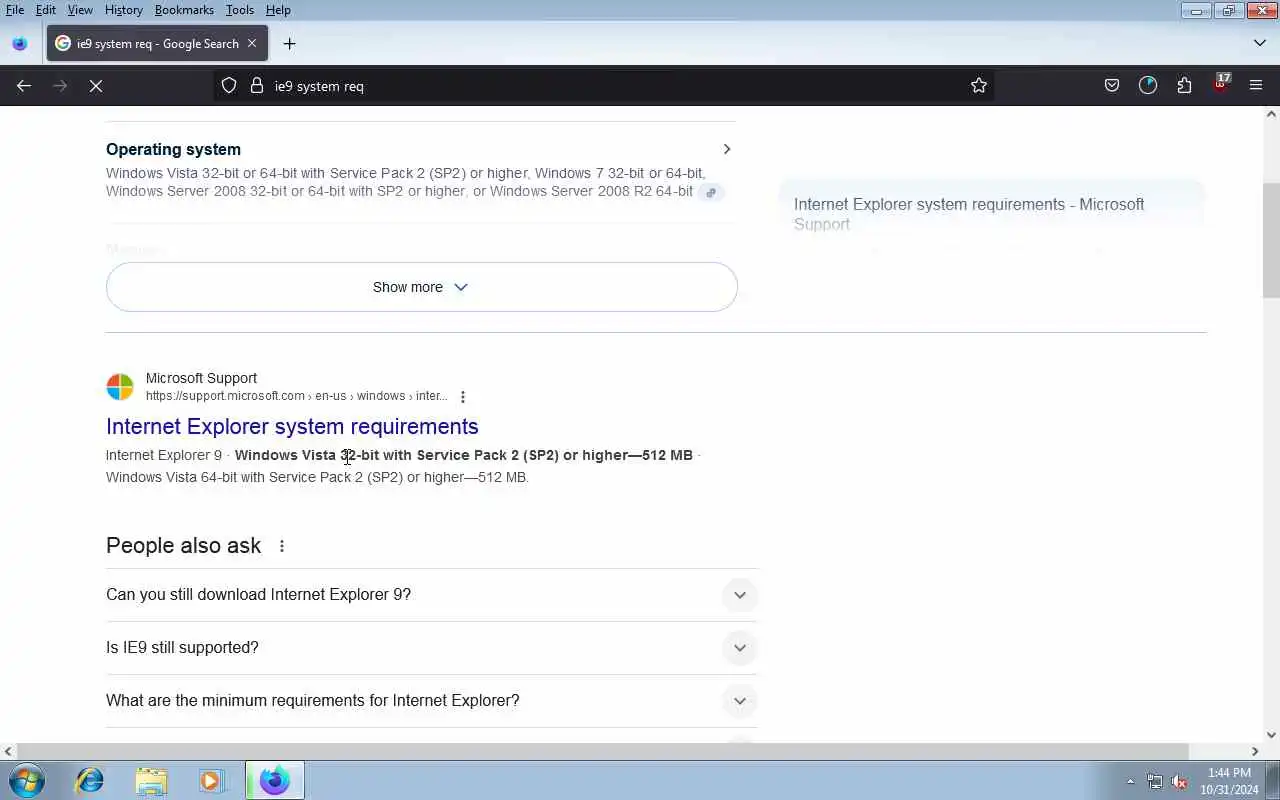Click the Firefox taskbar button
Screen dimensions: 1280x800
tap(275, 780)
